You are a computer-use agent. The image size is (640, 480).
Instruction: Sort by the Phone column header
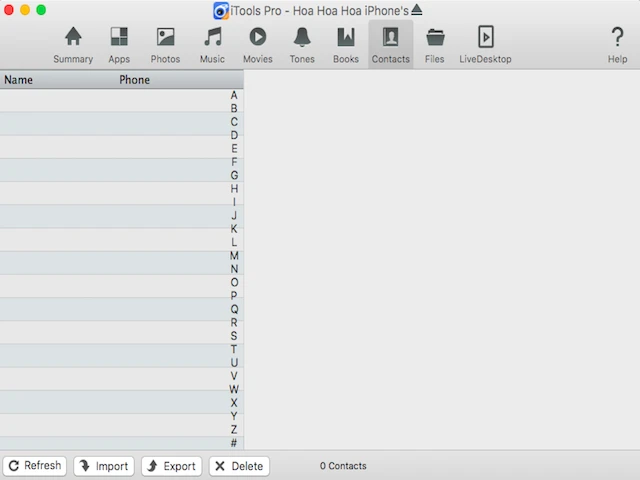point(134,80)
